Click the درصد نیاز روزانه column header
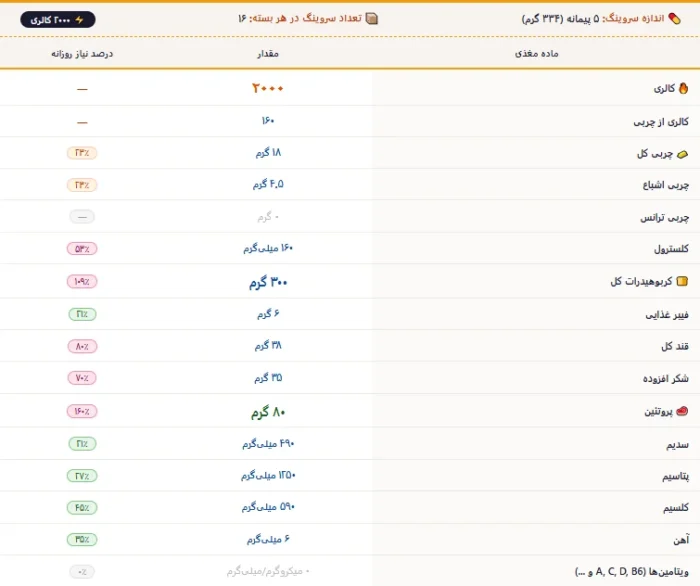The height and width of the screenshot is (586, 700). [x=82, y=54]
